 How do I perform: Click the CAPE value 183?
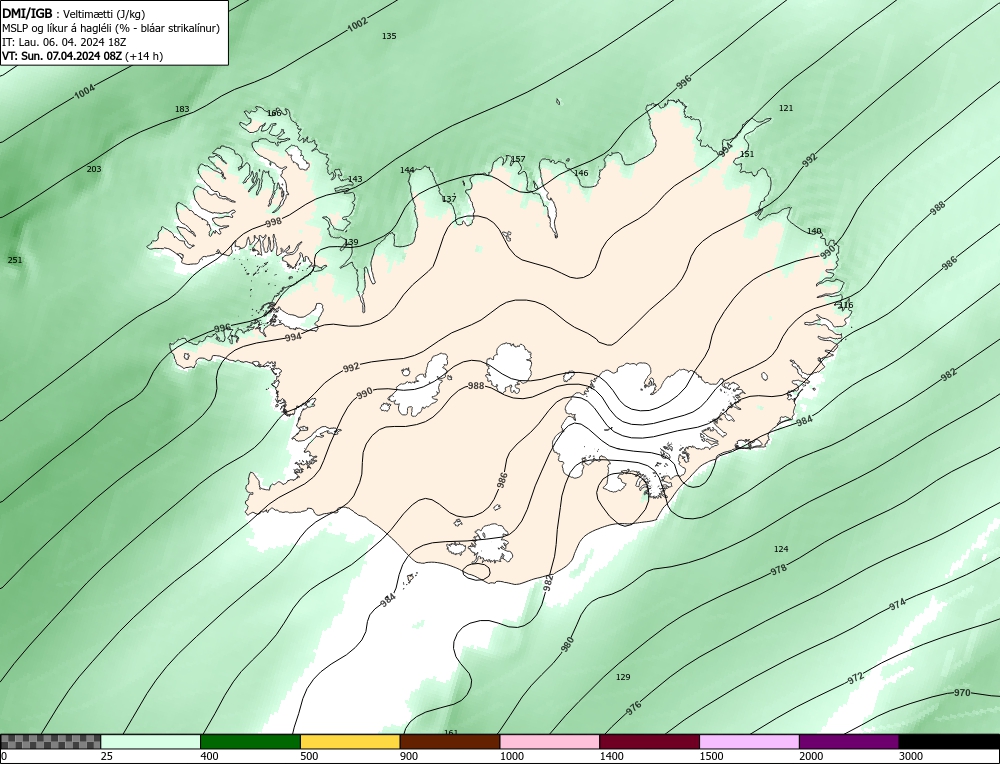pos(182,109)
